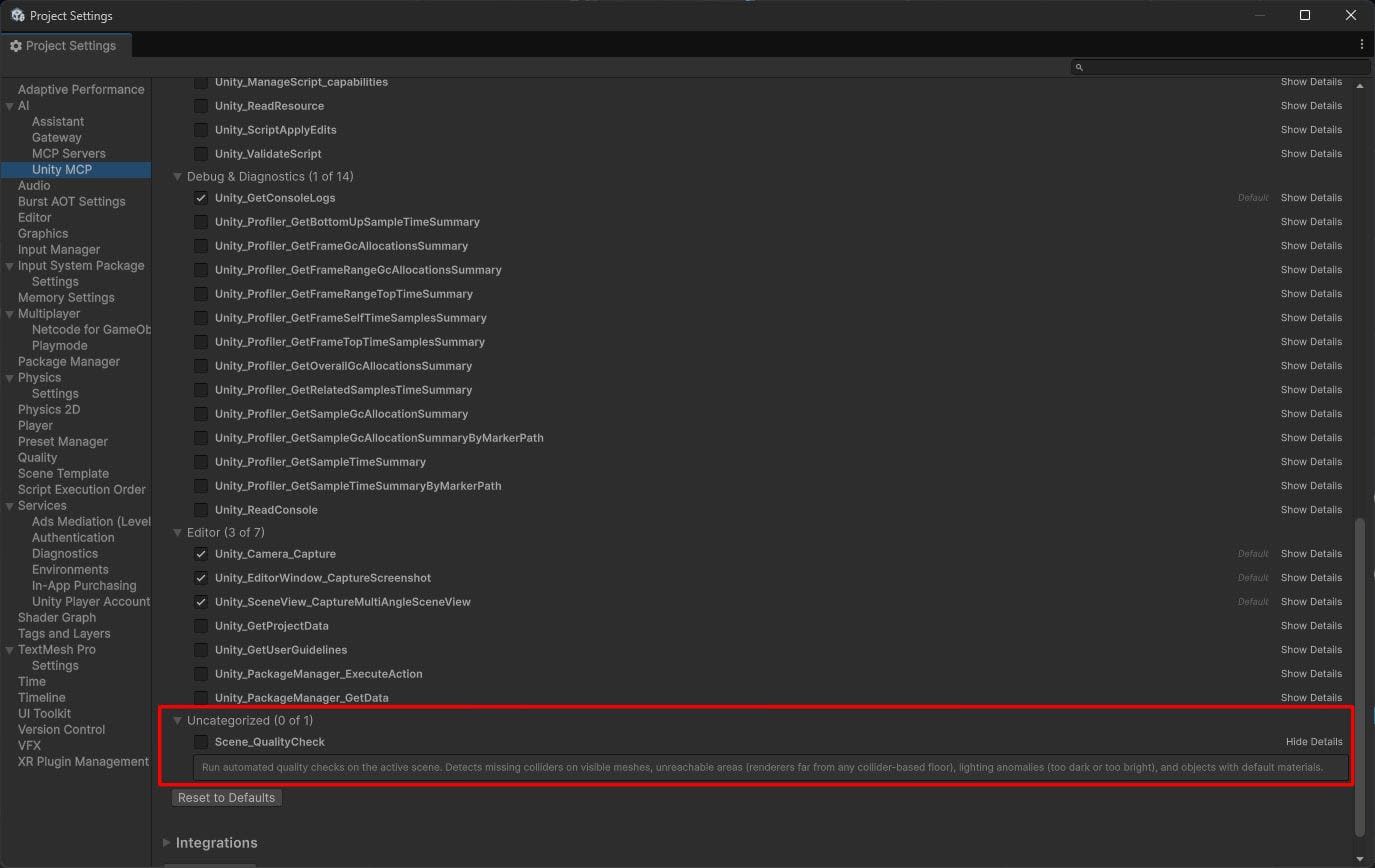1375x868 pixels.
Task: Expand the Integrations section
Action: tap(166, 843)
